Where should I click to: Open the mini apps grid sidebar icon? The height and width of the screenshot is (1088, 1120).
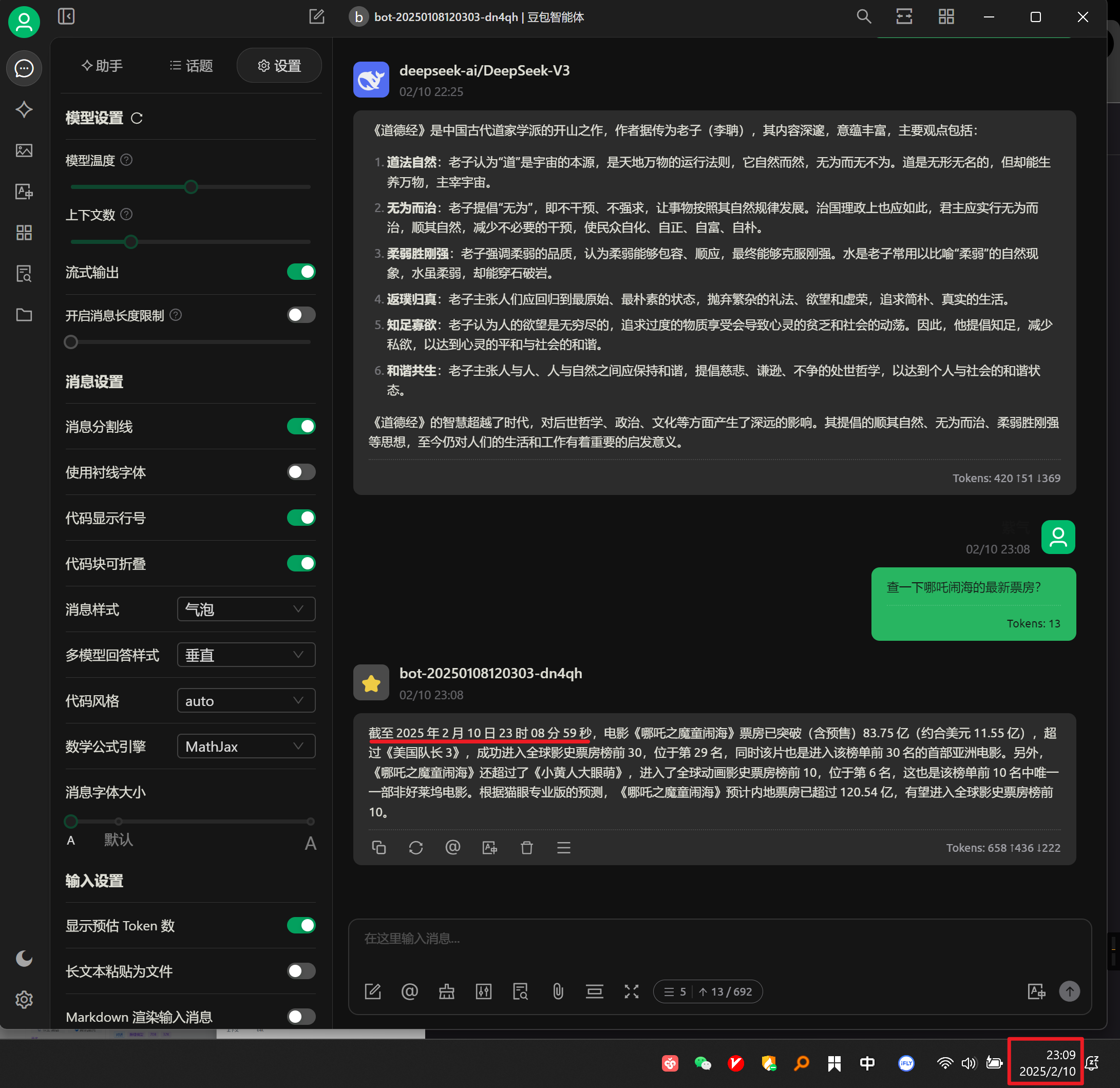(24, 233)
